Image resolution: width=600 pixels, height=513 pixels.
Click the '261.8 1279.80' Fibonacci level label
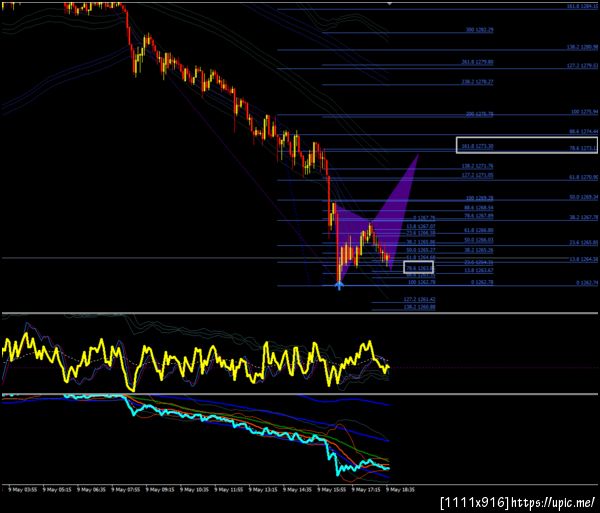[x=478, y=62]
